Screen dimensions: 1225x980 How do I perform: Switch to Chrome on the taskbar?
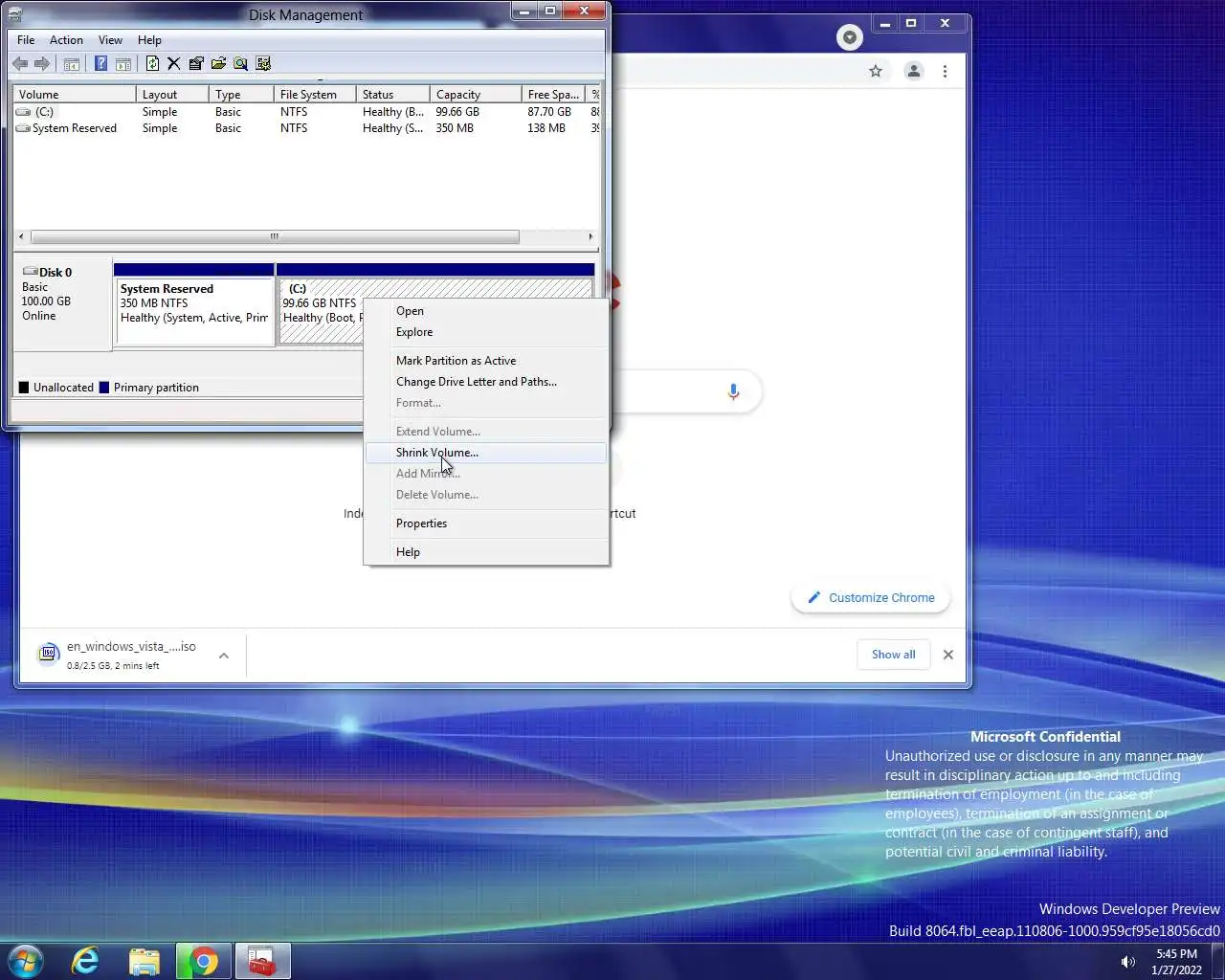point(203,961)
